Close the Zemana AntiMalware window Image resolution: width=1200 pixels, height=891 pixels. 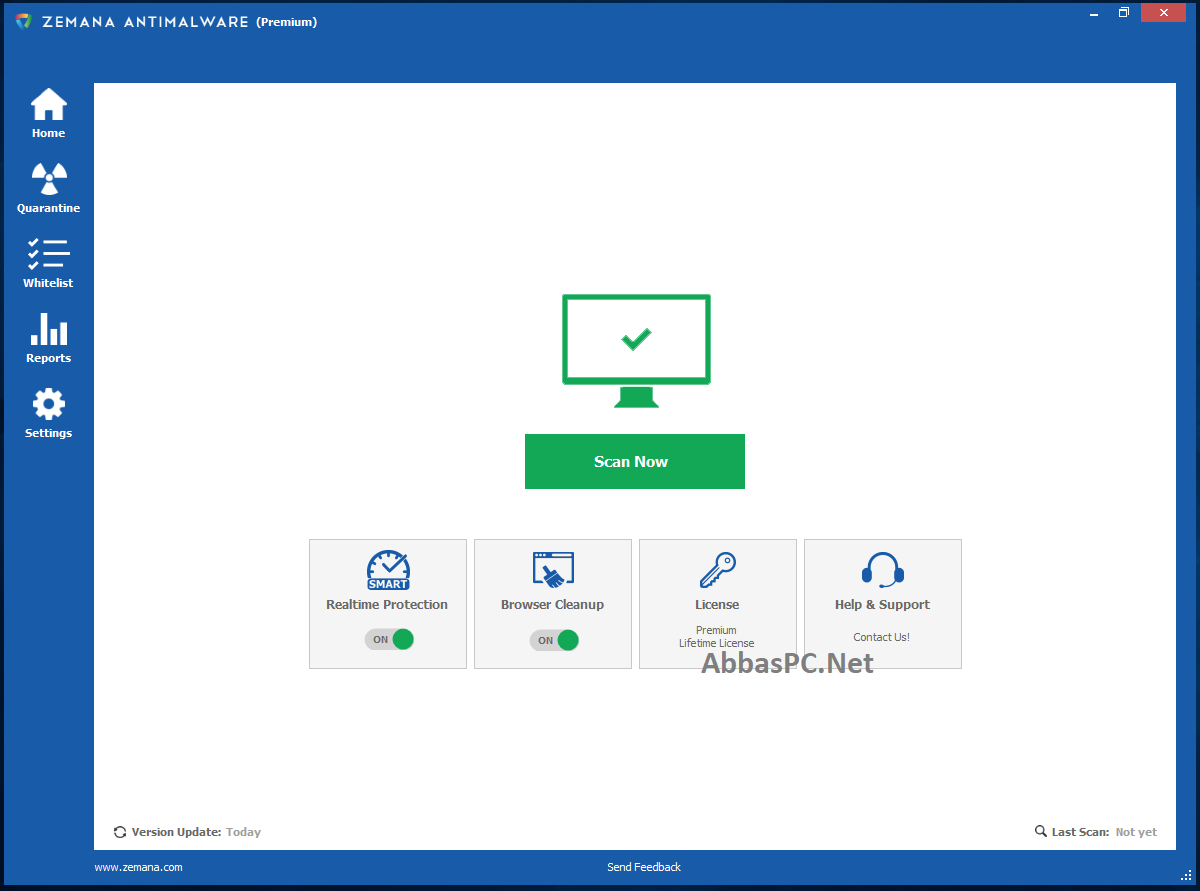point(1163,12)
